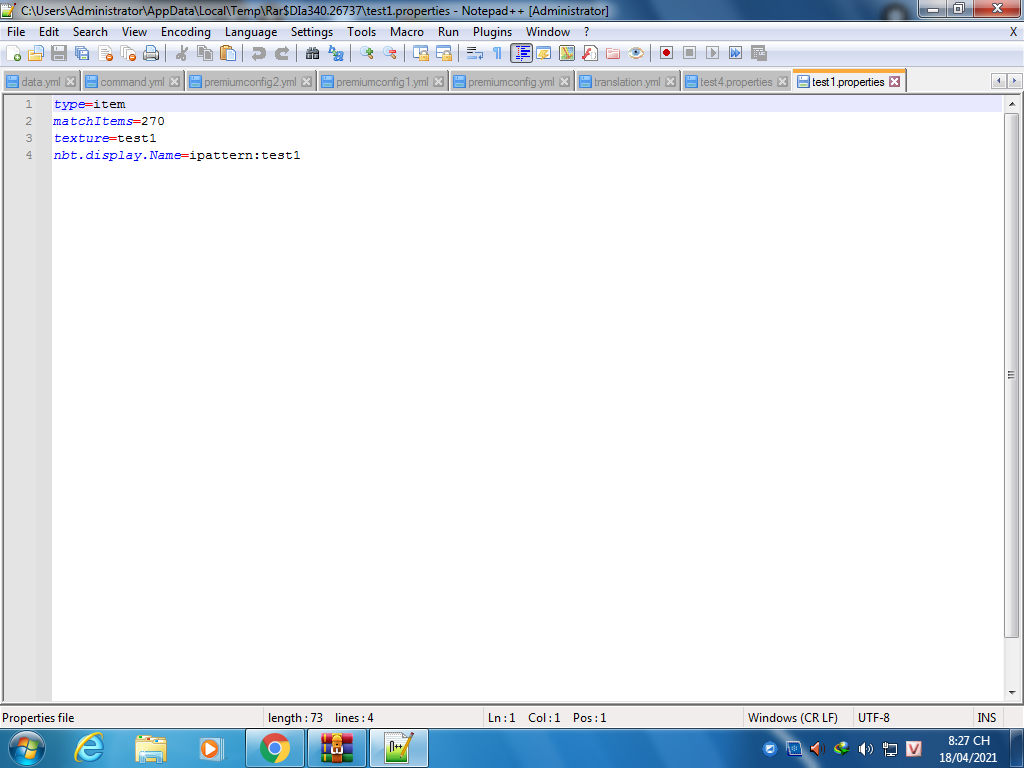Image resolution: width=1024 pixels, height=768 pixels.
Task: Click the Open file toolbar icon
Action: point(36,54)
